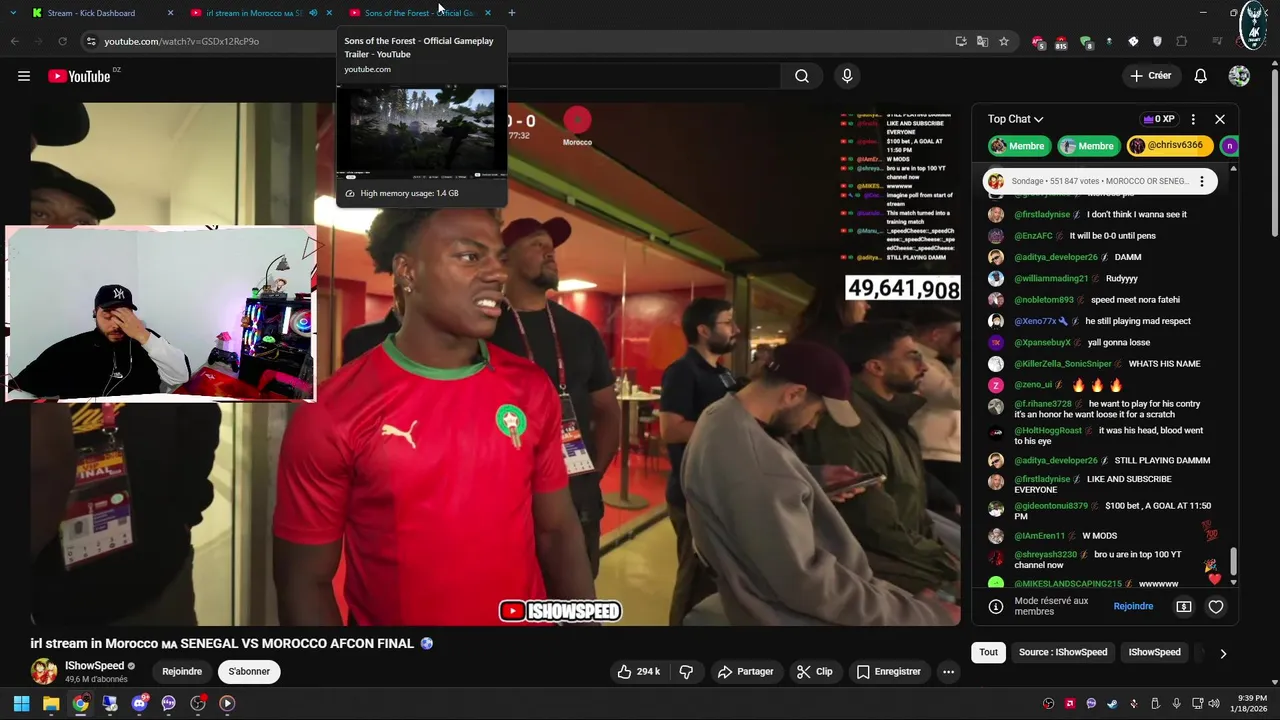Open Discord from the taskbar

[x=139, y=703]
